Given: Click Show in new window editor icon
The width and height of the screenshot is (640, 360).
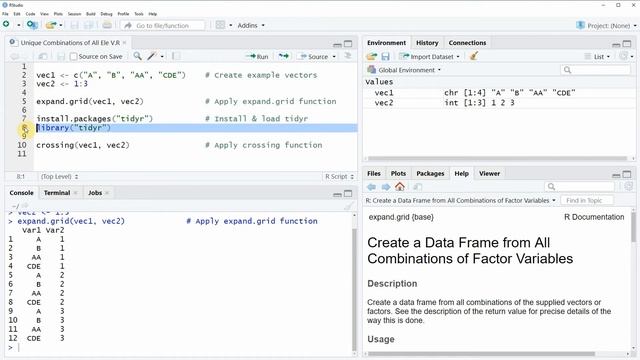Looking at the screenshot, I should [x=43, y=56].
